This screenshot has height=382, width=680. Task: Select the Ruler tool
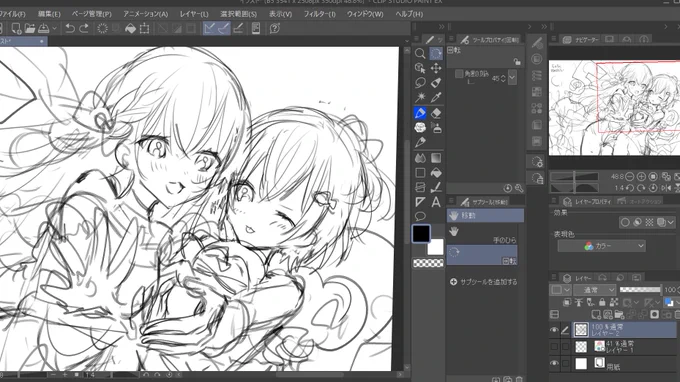[x=420, y=202]
